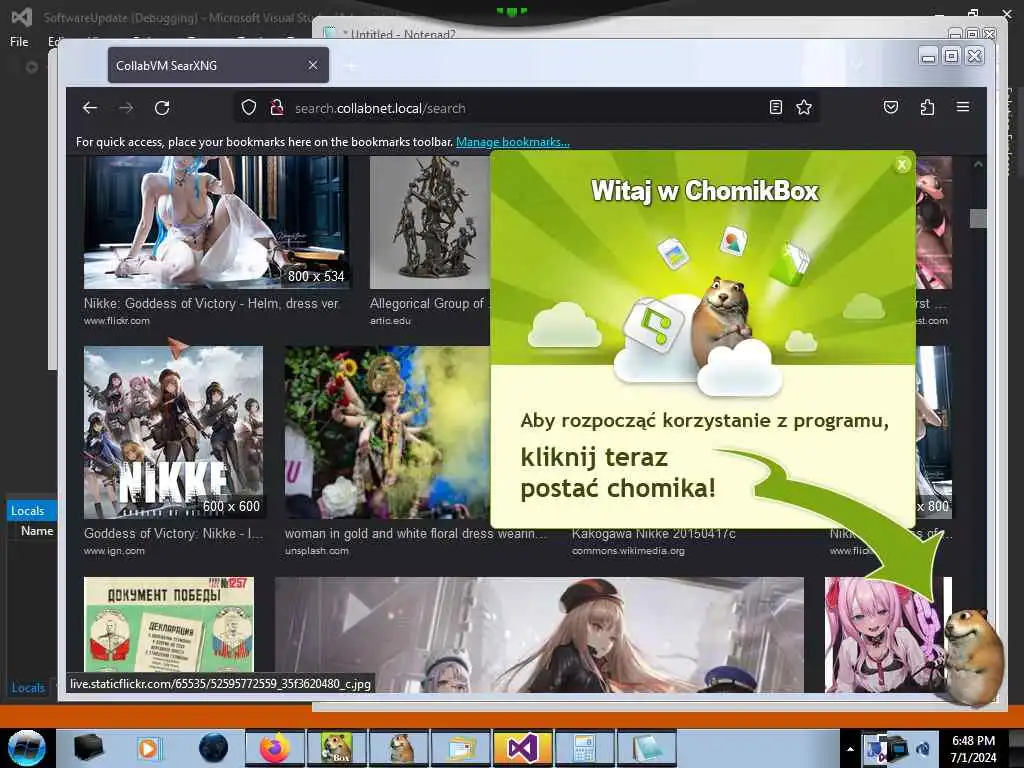The height and width of the screenshot is (768, 1024).
Task: Switch to Notepad2 from the taskbar
Action: (x=647, y=748)
